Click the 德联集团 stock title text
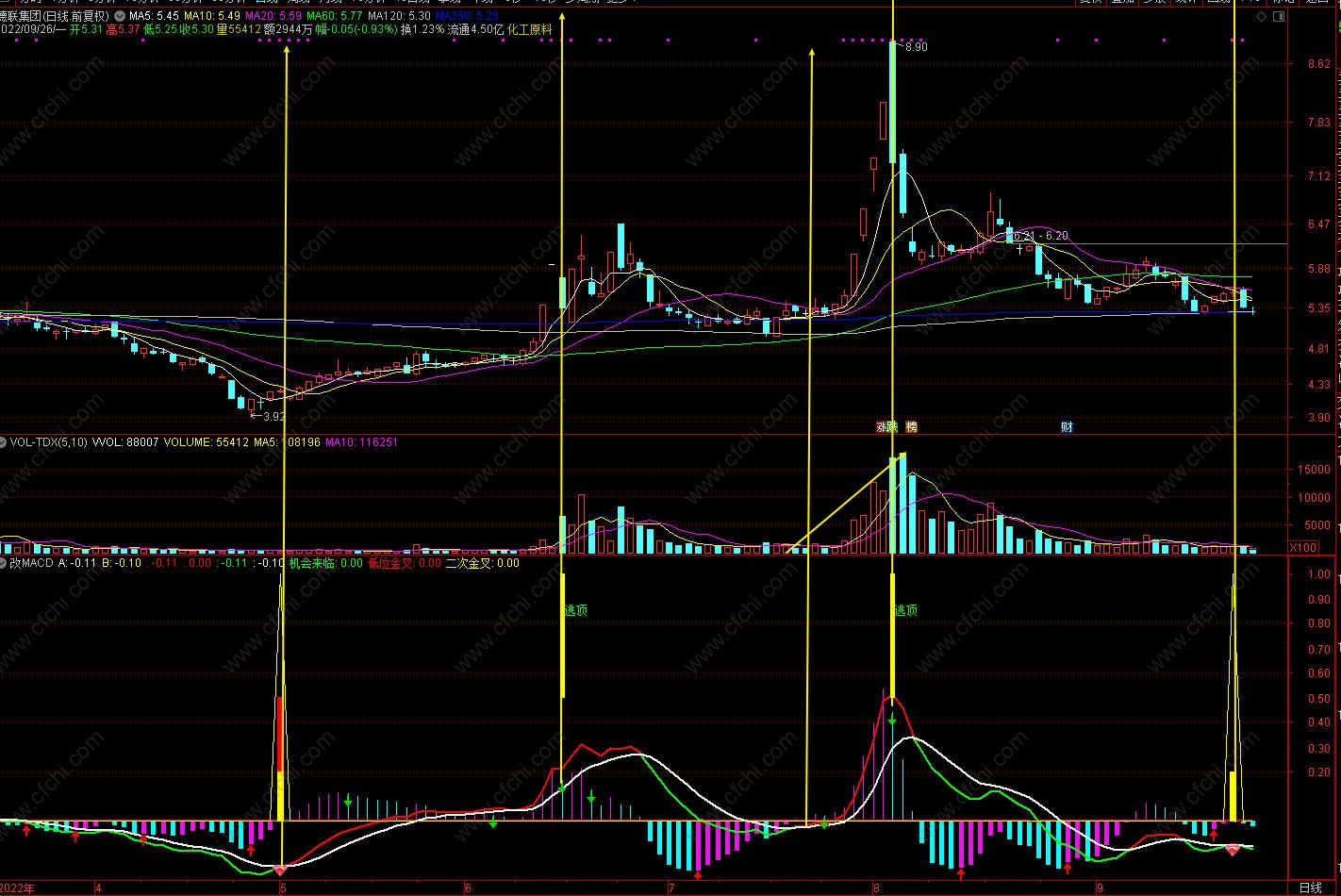 pyautogui.click(x=21, y=17)
